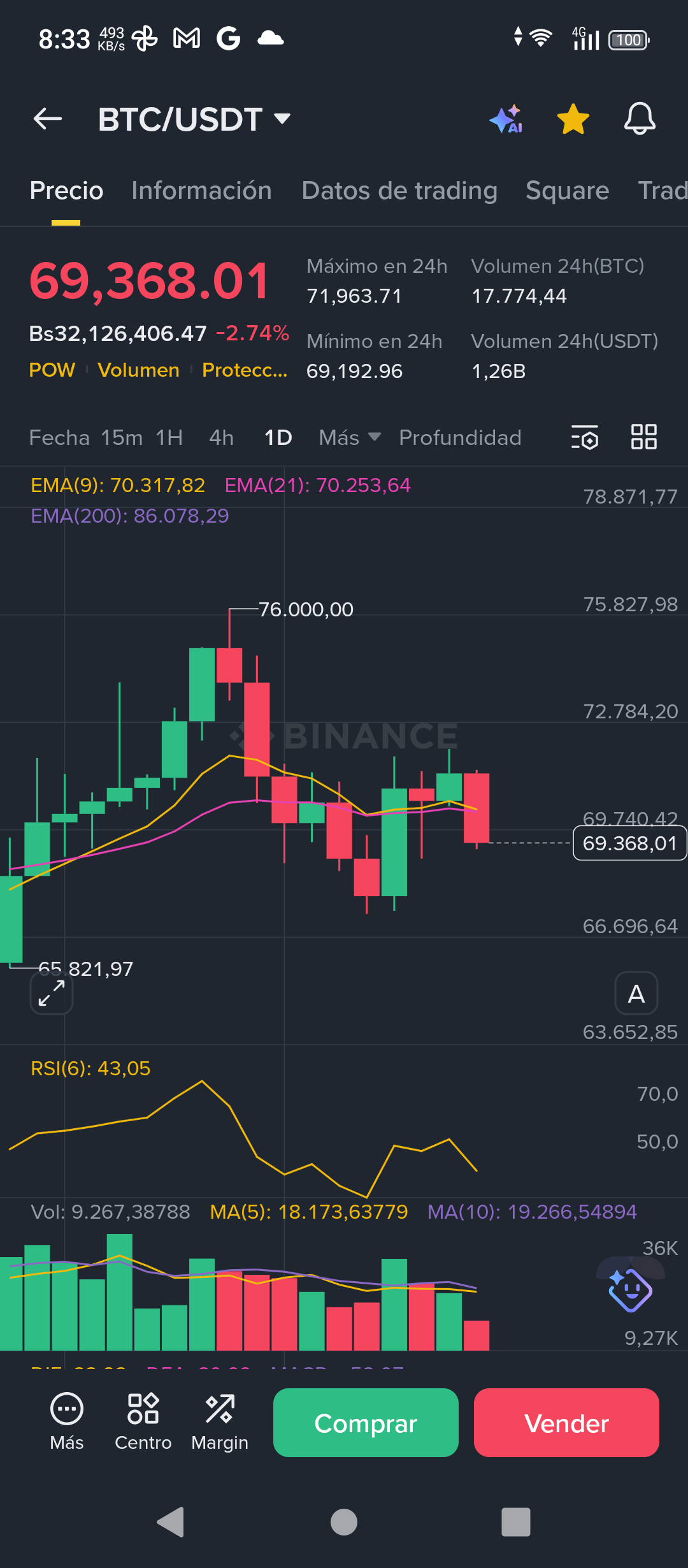Select the Fecha chart interval

[x=59, y=437]
